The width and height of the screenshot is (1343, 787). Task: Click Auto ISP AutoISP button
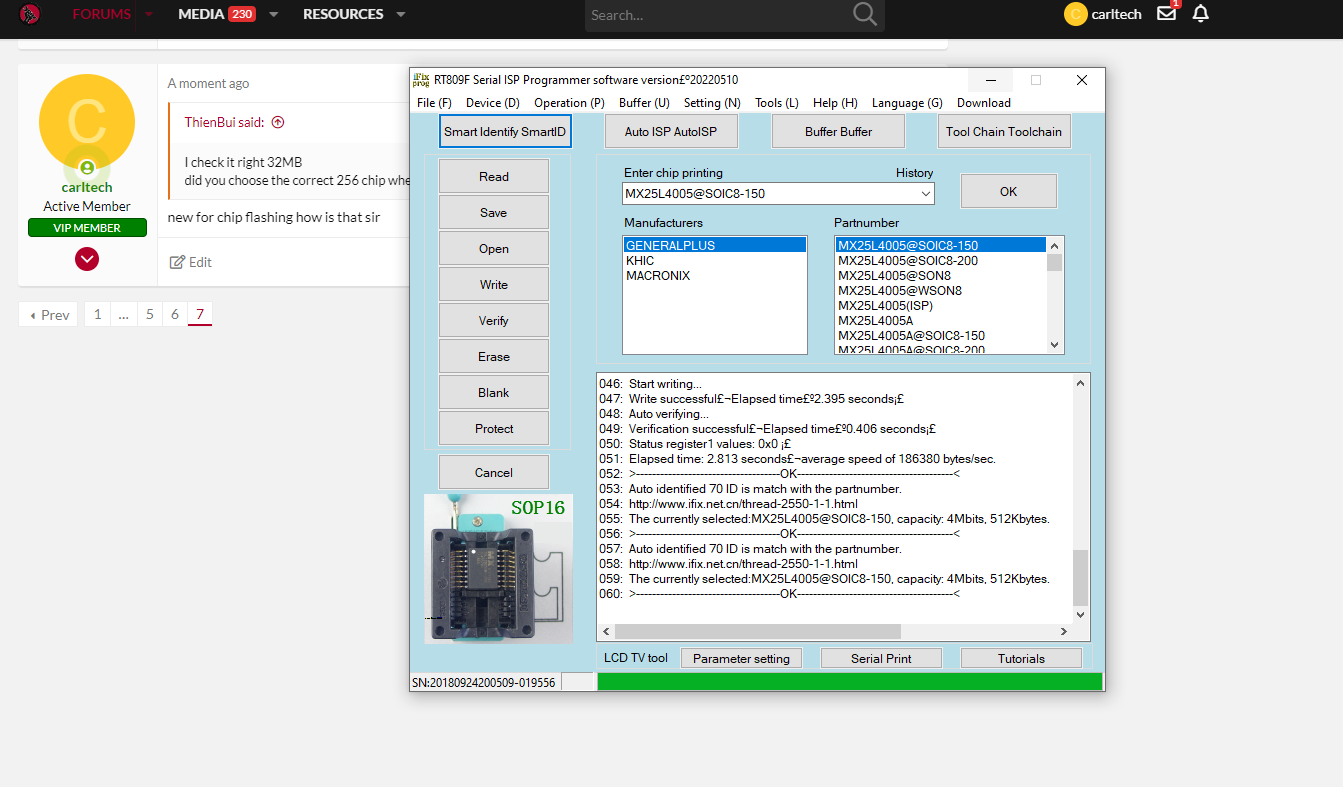point(671,131)
